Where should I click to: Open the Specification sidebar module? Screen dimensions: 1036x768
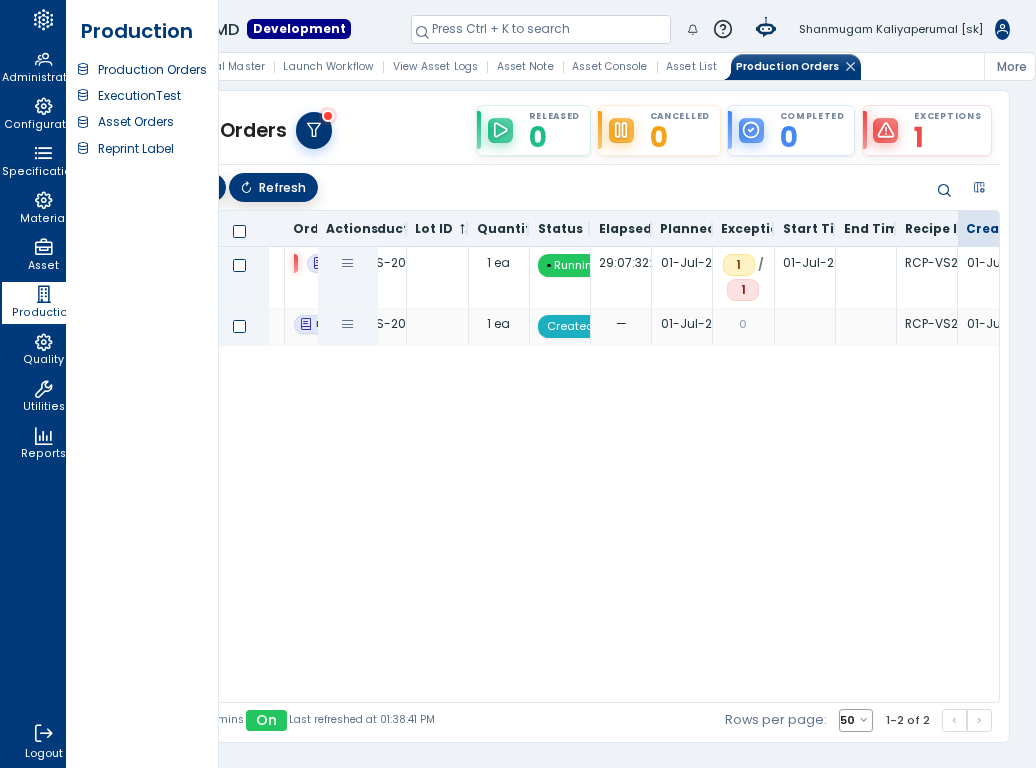(x=34, y=162)
